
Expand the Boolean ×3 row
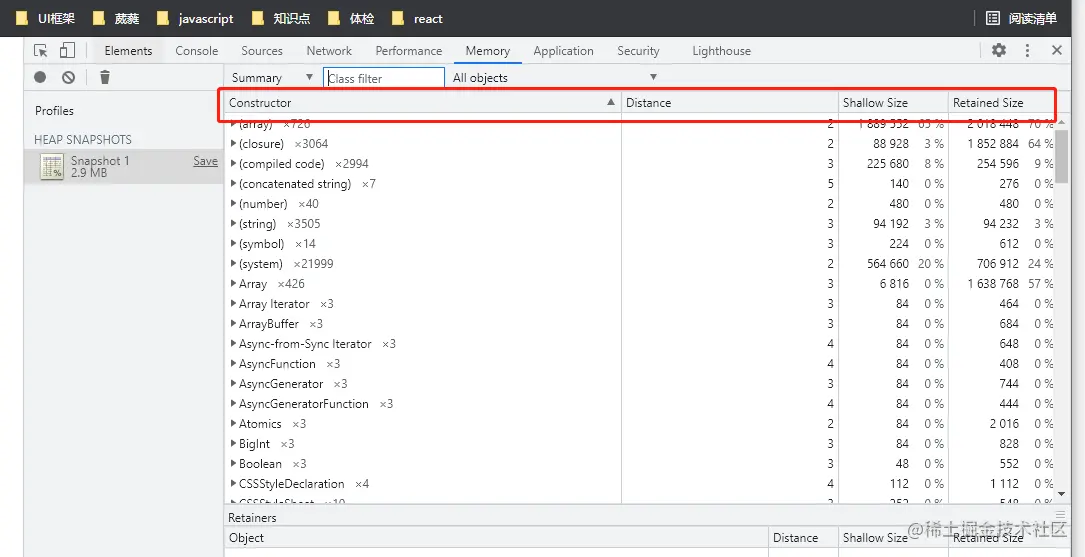(x=233, y=464)
